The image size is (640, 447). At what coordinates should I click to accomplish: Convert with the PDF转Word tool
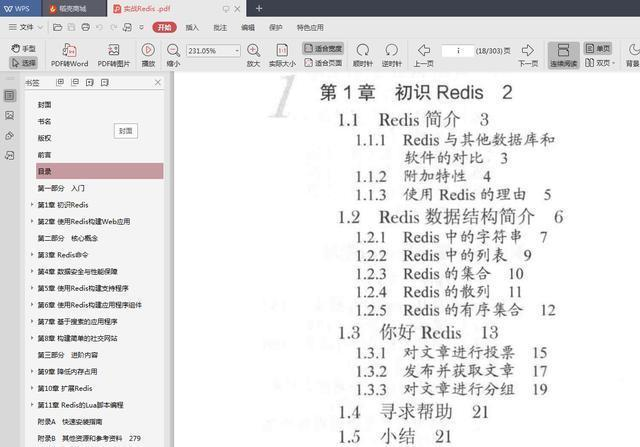[69, 55]
